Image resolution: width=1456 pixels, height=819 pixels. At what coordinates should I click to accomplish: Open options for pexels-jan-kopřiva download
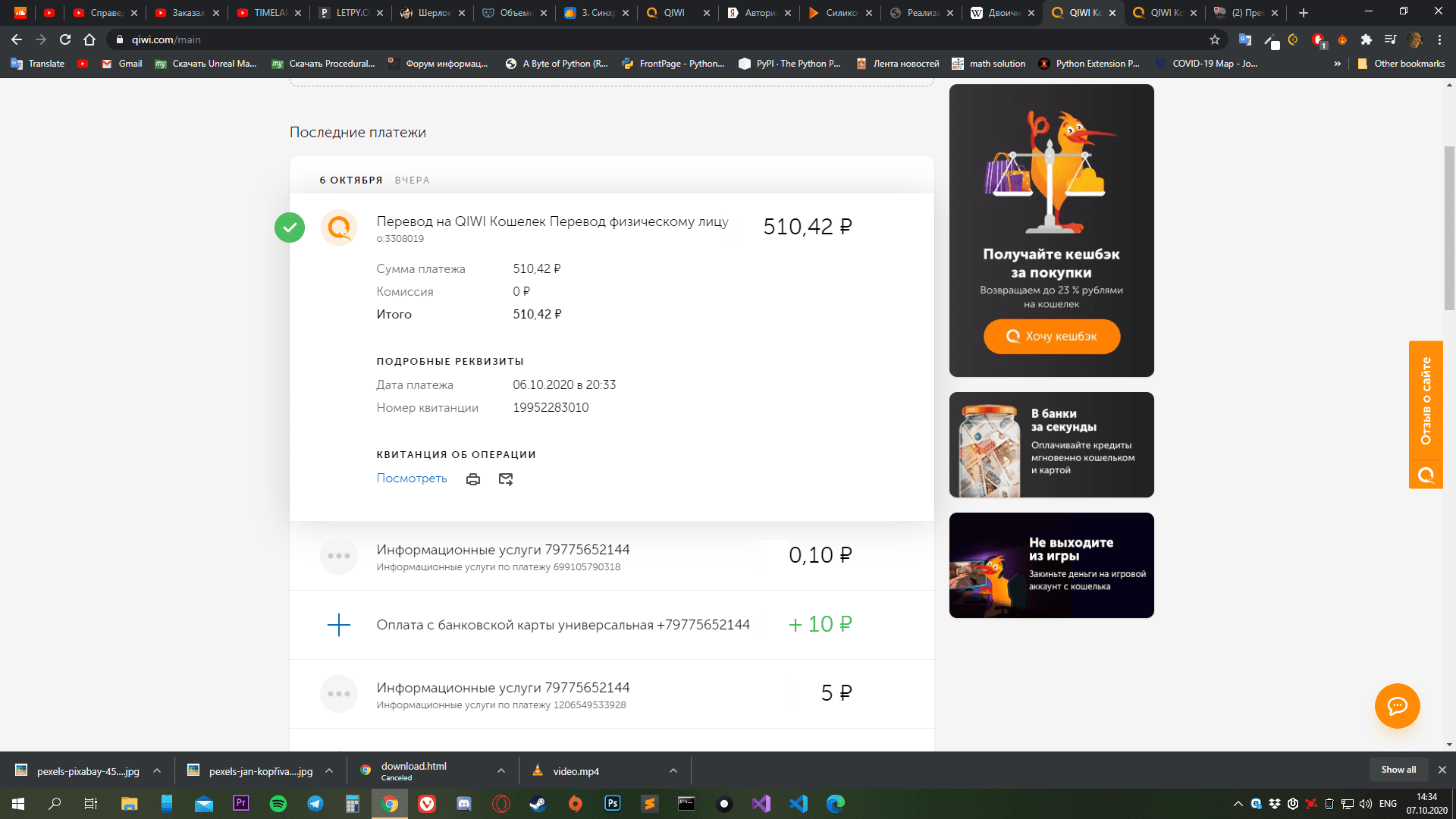[329, 771]
